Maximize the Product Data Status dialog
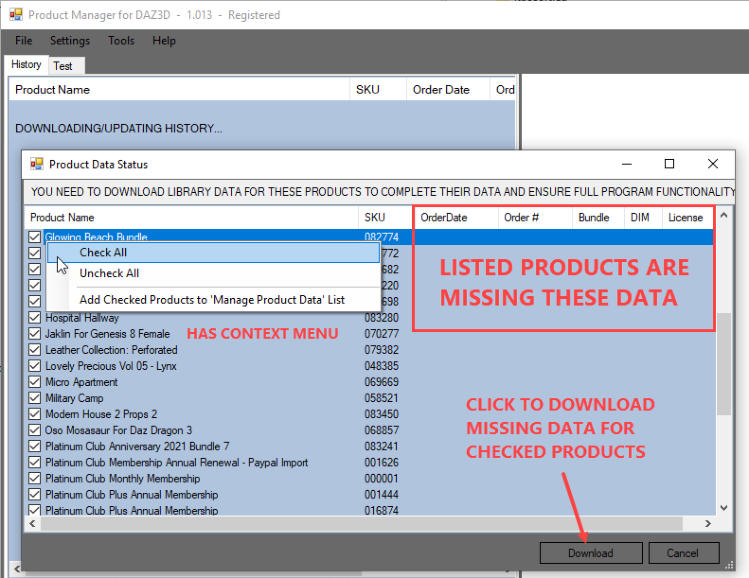 tap(670, 164)
